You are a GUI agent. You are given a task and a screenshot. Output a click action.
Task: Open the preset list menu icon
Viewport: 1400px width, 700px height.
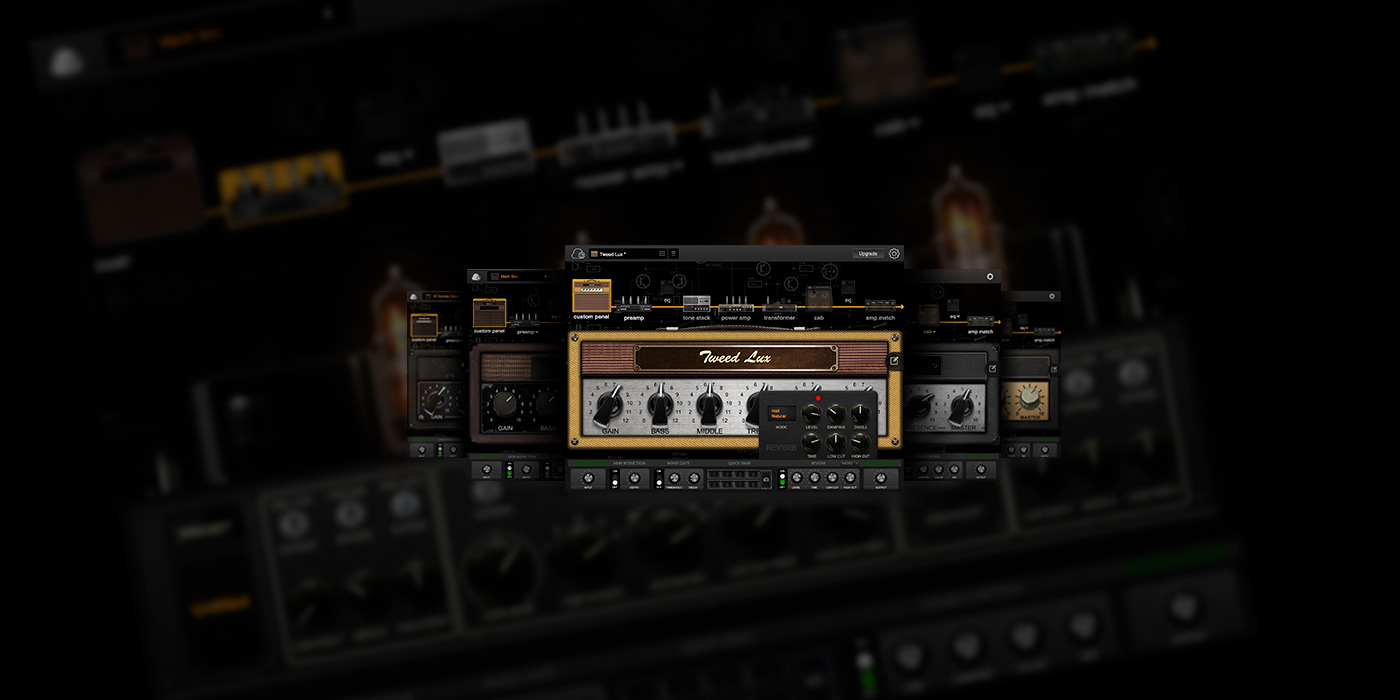pyautogui.click(x=674, y=253)
